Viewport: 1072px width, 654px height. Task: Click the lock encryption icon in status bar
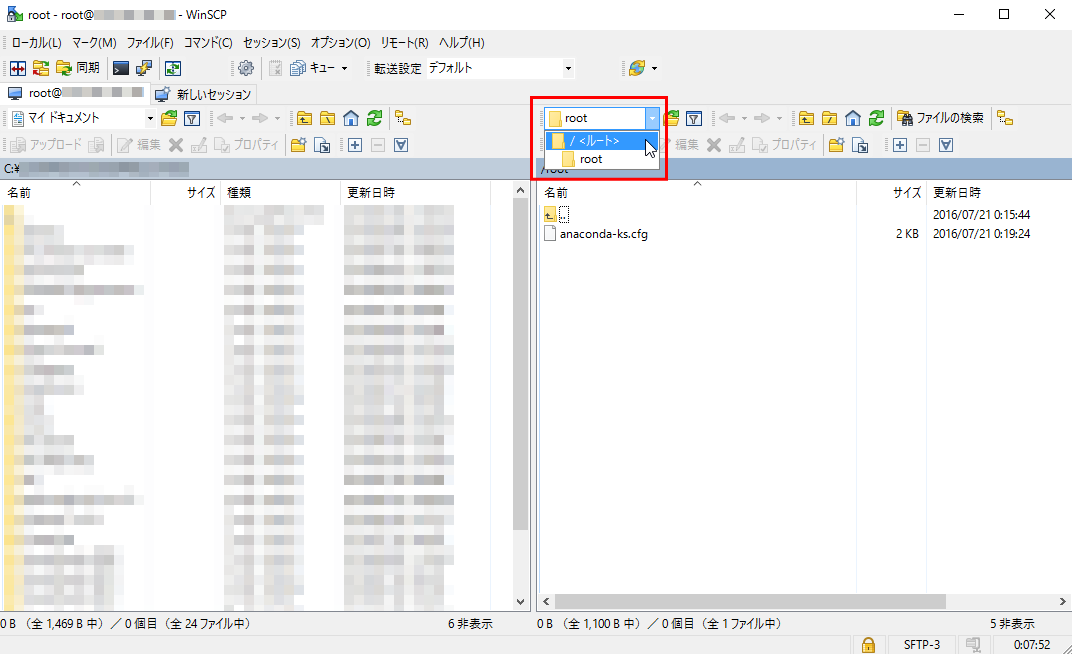click(x=868, y=644)
